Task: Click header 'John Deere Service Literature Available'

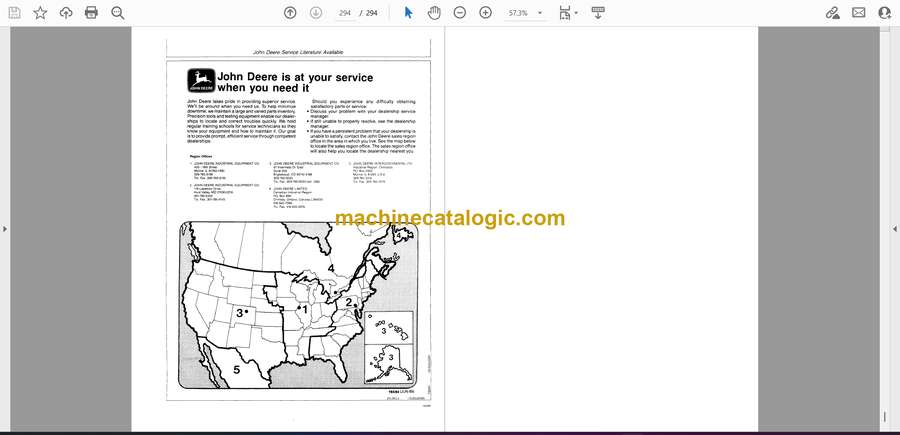Action: (298, 52)
